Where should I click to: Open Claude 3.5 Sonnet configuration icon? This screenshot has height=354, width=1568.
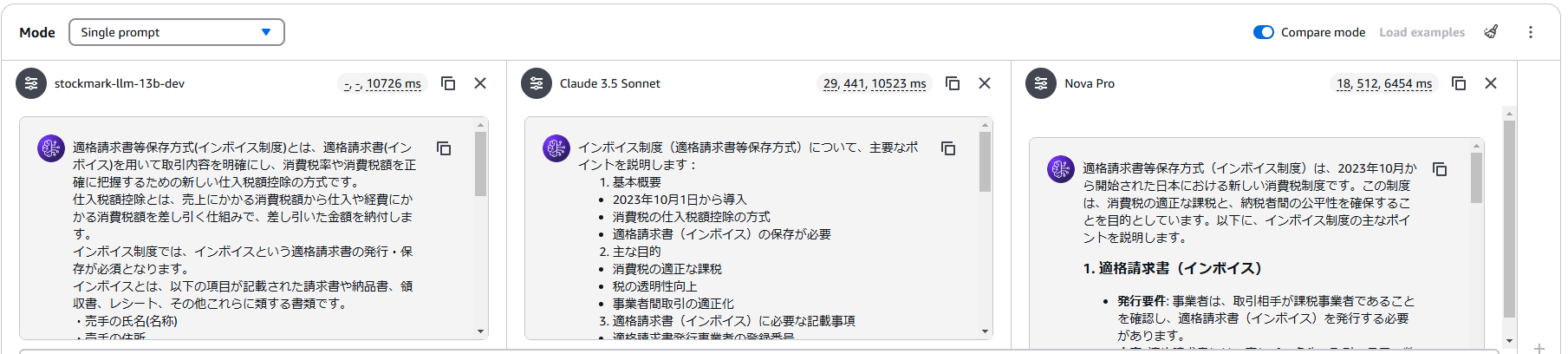pyautogui.click(x=537, y=83)
